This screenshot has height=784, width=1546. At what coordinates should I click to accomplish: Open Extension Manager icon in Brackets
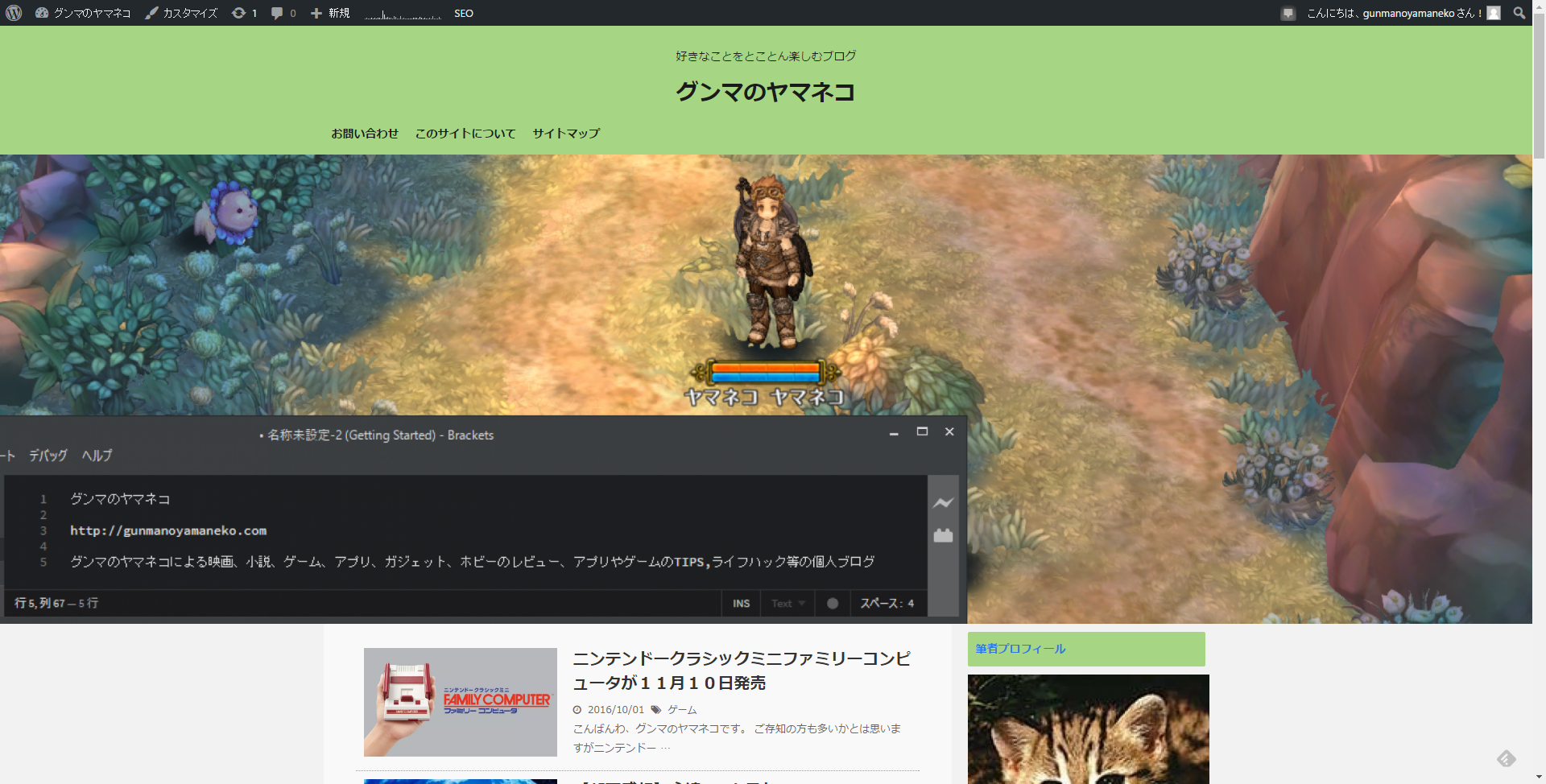click(943, 535)
